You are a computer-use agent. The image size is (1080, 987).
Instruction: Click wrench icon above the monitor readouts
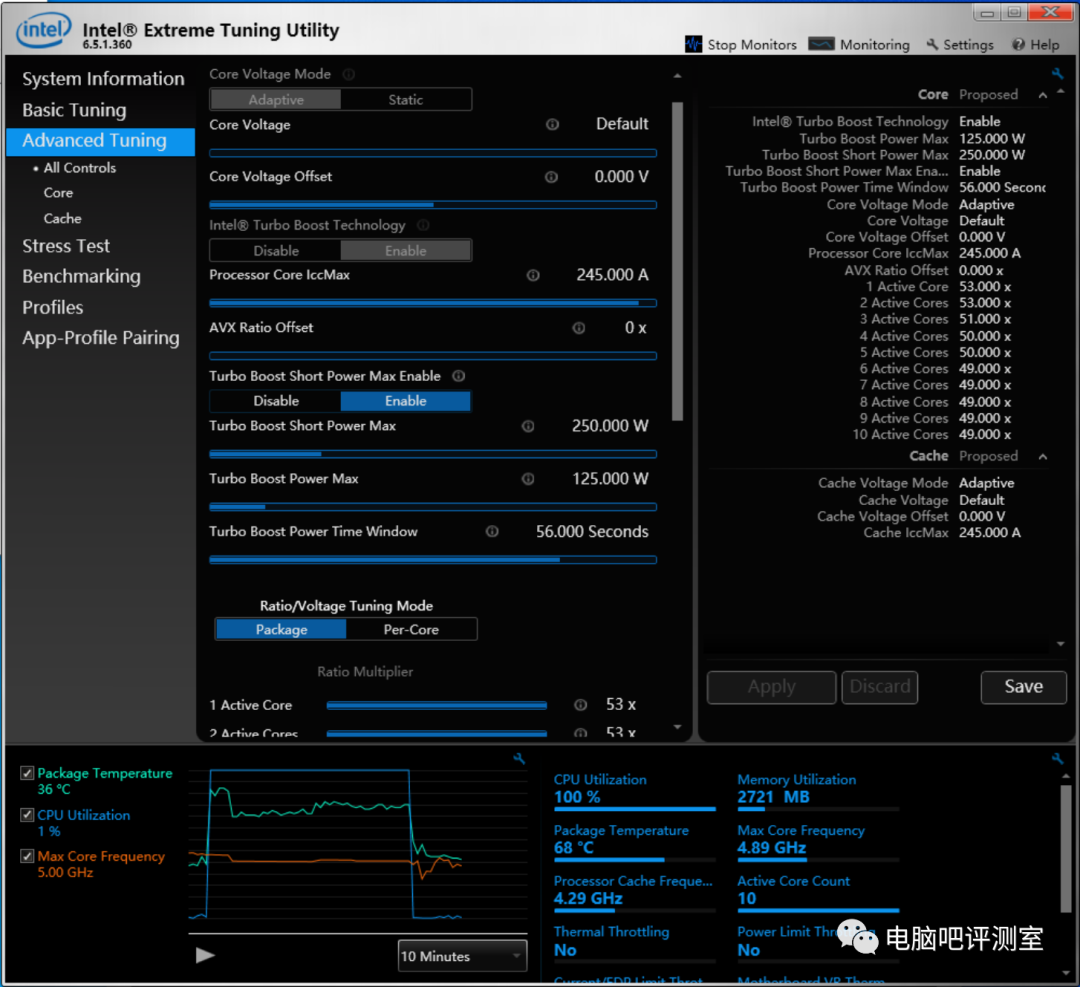tap(1058, 758)
